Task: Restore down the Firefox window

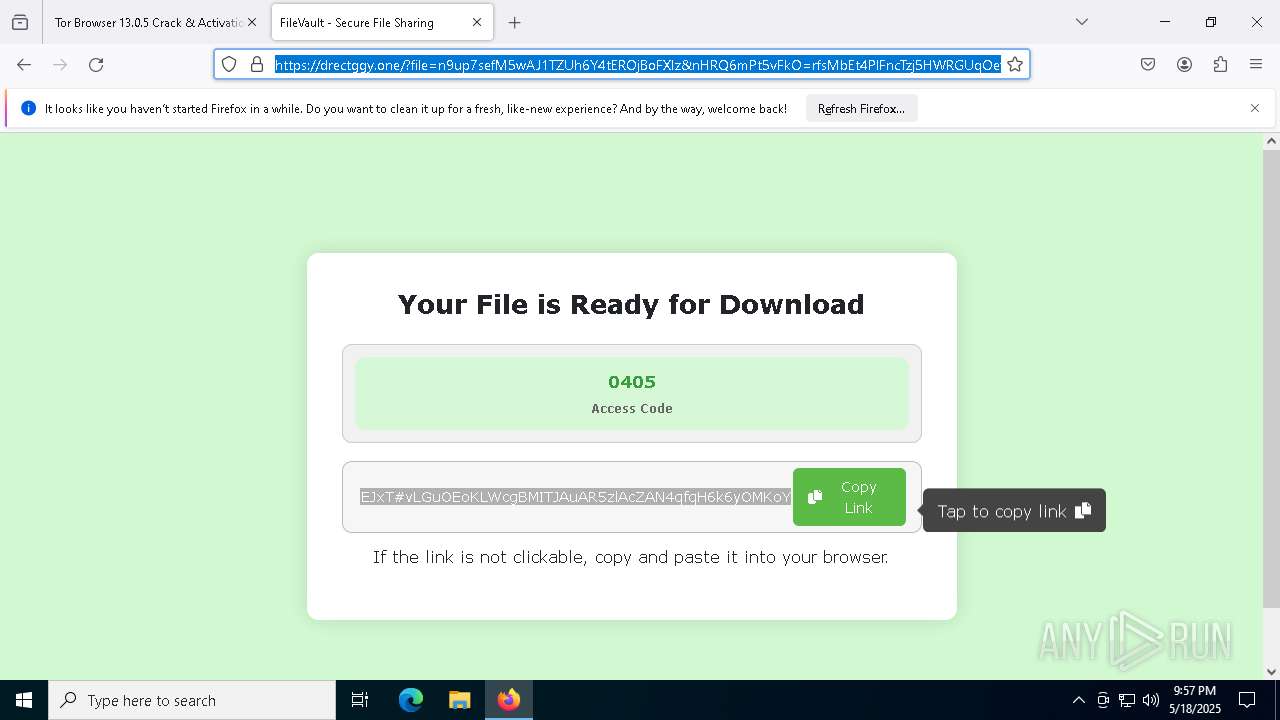Action: click(x=1211, y=22)
